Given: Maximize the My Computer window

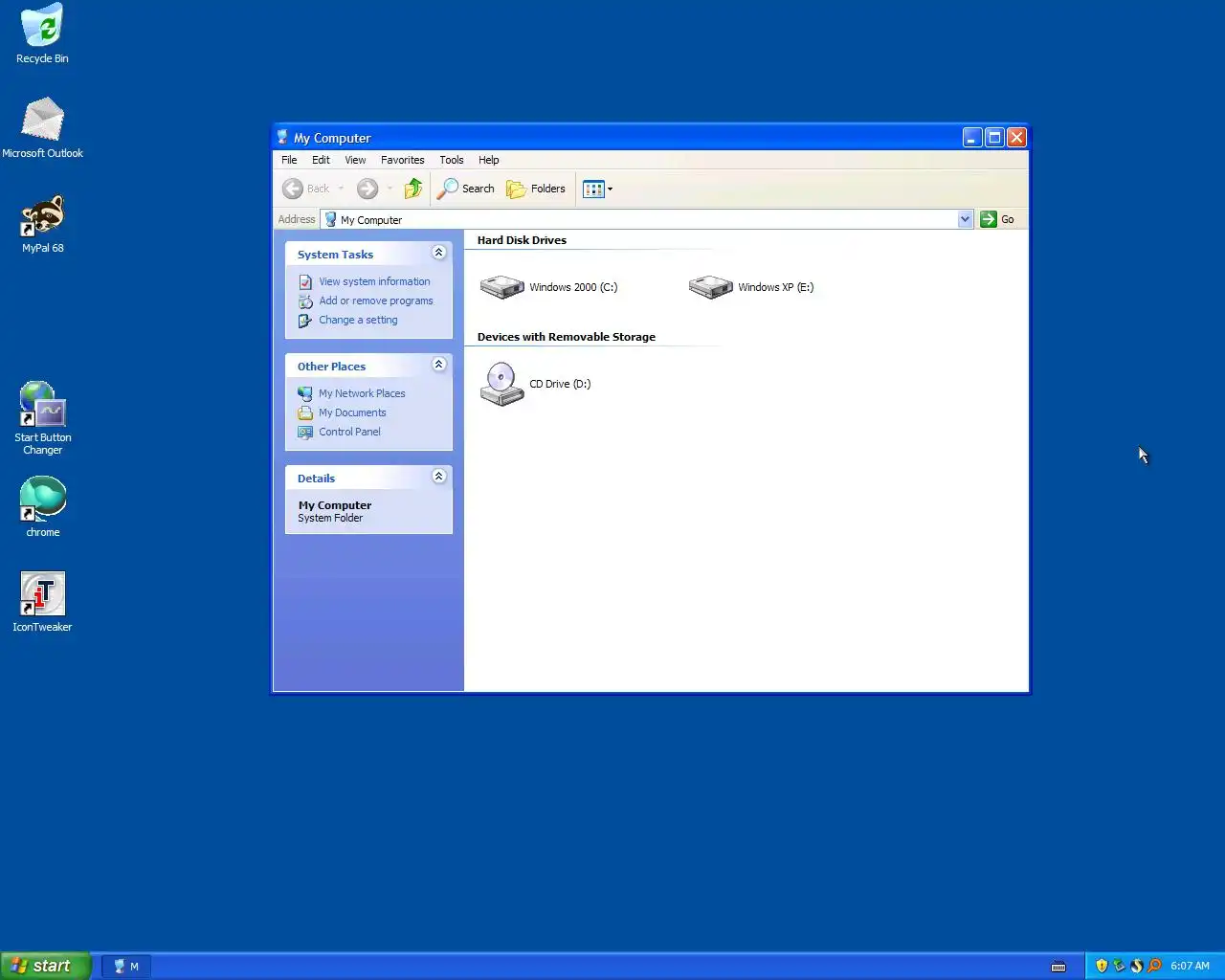Looking at the screenshot, I should click(x=994, y=138).
